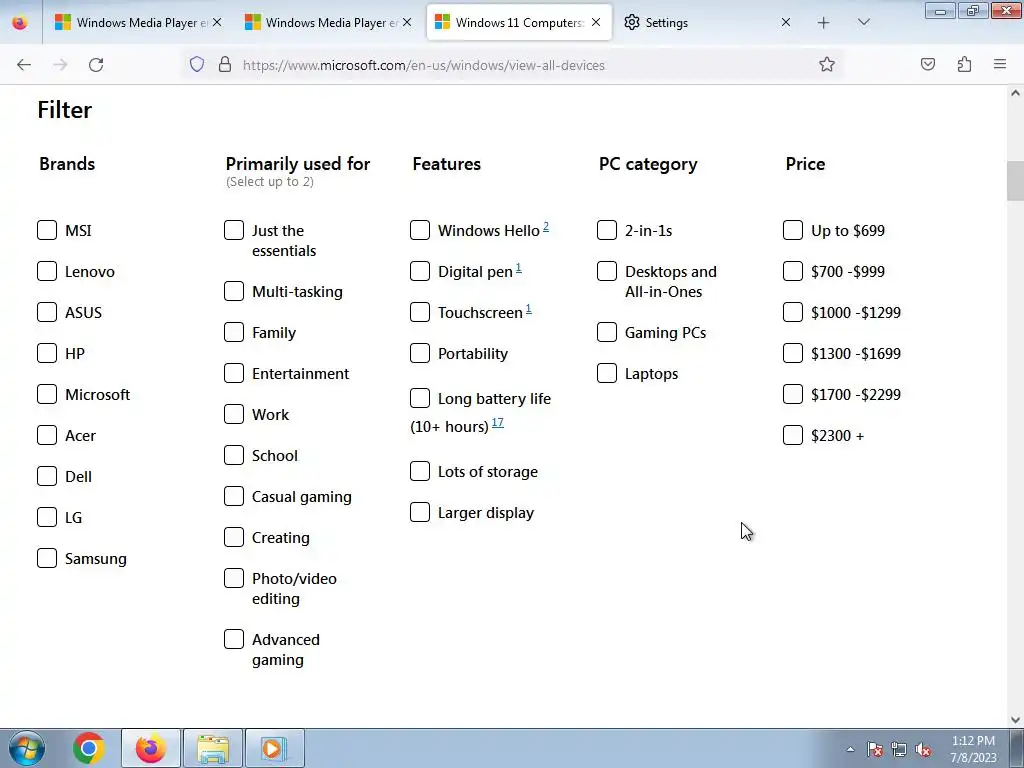Open the Windows Start menu

27,748
